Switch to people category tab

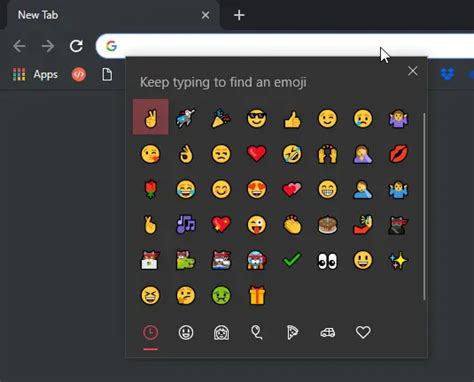point(221,333)
